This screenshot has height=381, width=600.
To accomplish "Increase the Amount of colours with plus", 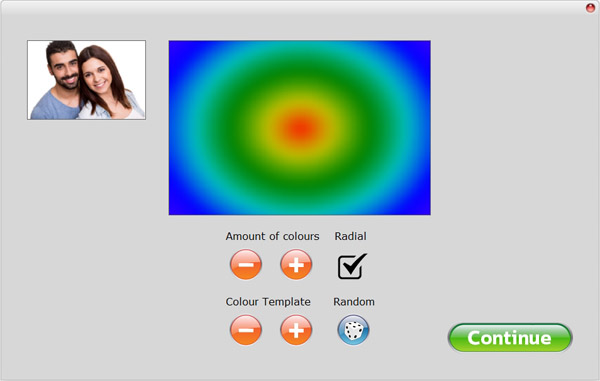I will coord(296,264).
